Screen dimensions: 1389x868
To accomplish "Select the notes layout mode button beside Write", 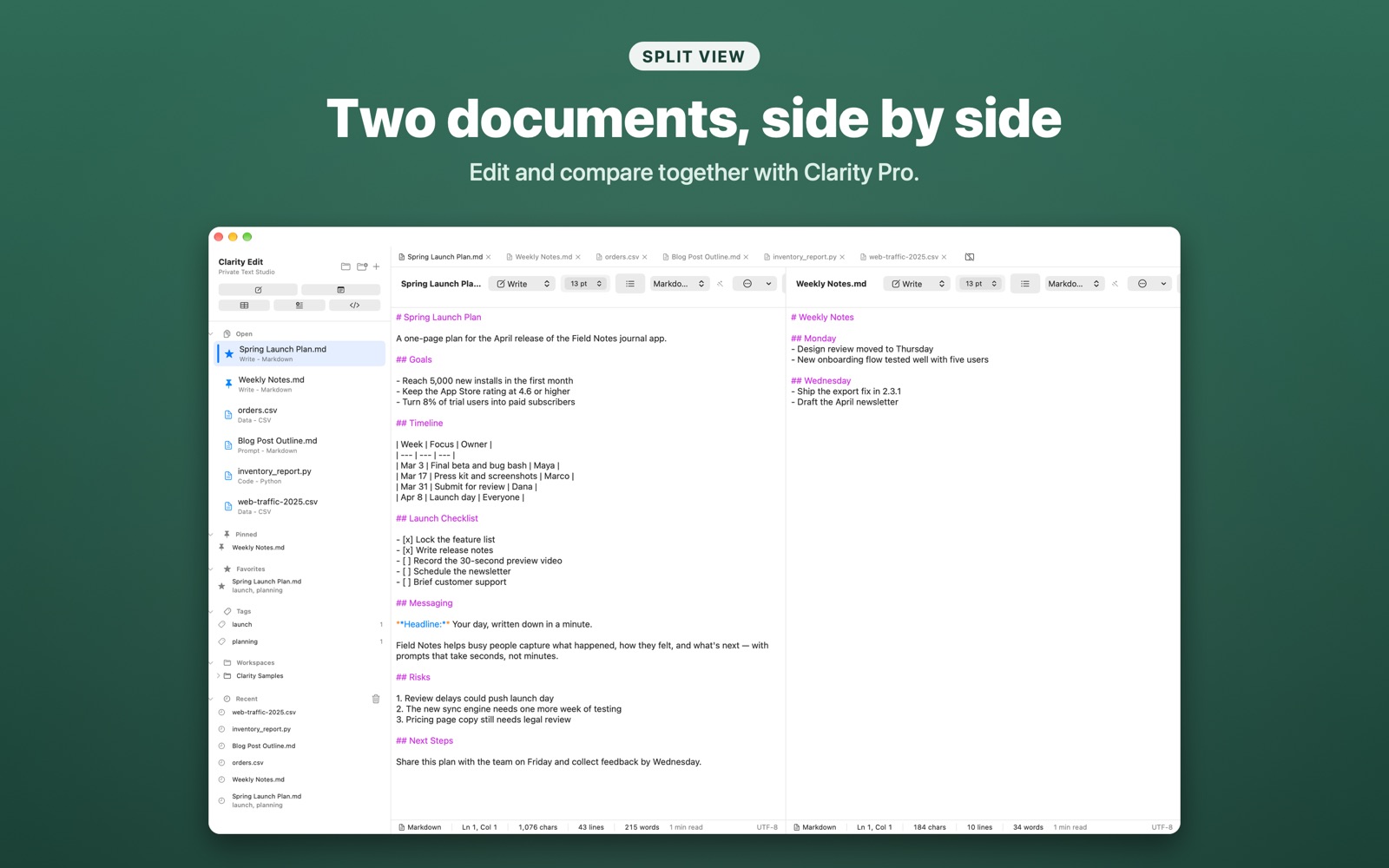I will tap(340, 290).
